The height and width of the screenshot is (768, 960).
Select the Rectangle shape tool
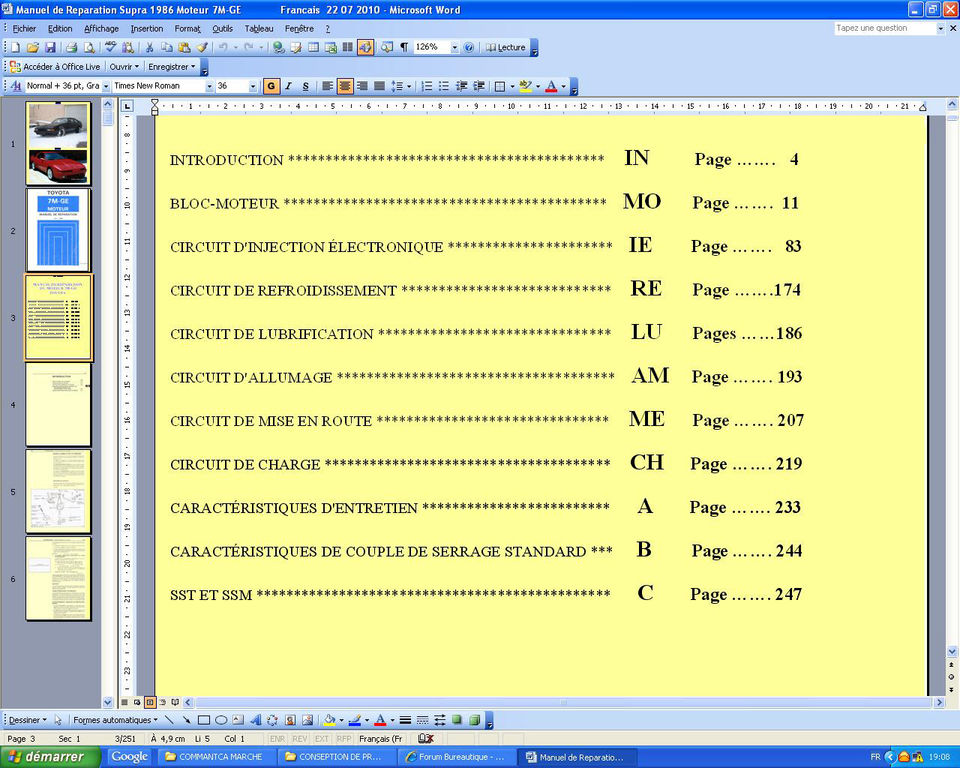pos(204,720)
